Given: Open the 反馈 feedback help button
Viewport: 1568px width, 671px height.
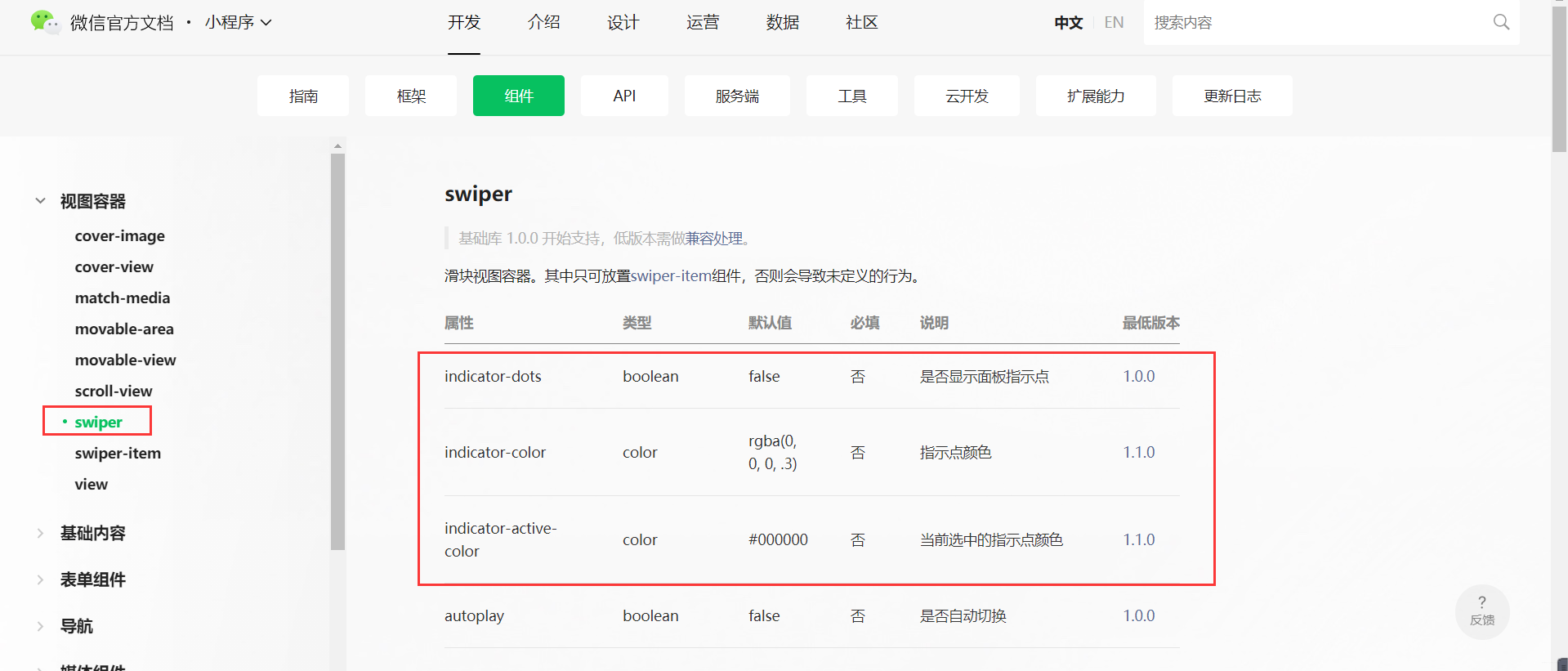Looking at the screenshot, I should point(1482,611).
